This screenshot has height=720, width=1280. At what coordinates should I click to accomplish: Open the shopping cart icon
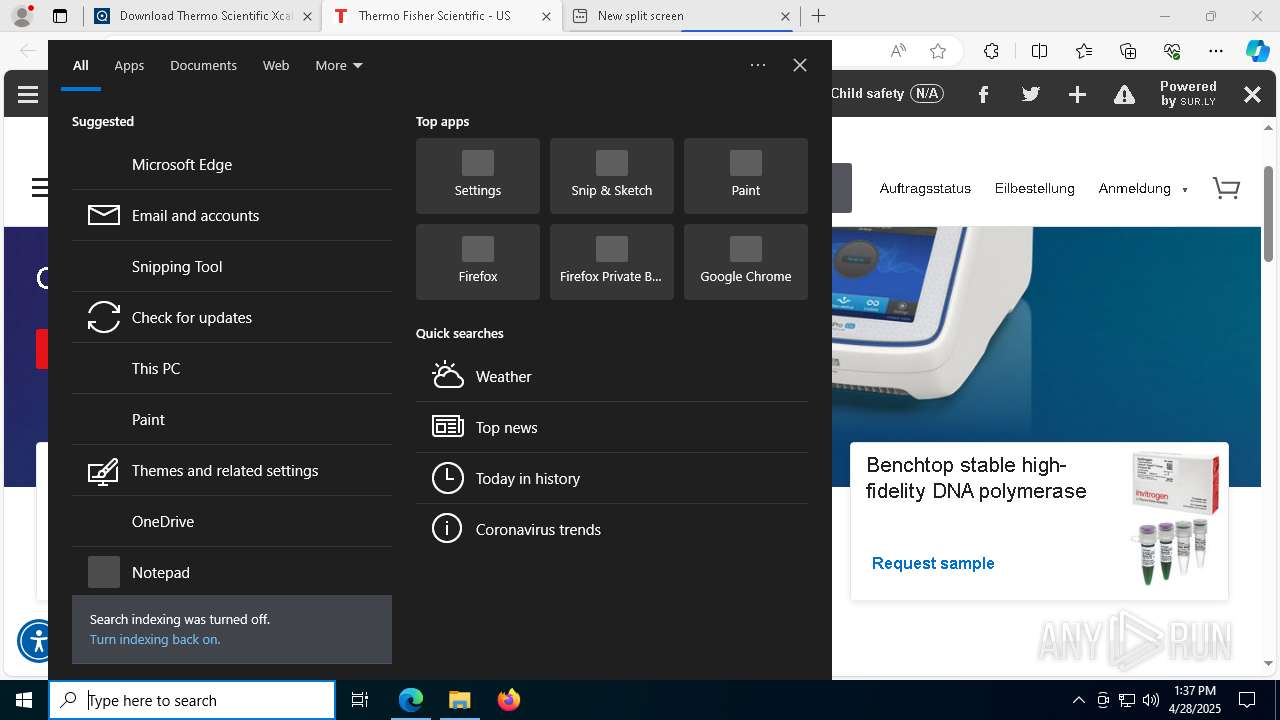pos(1226,188)
